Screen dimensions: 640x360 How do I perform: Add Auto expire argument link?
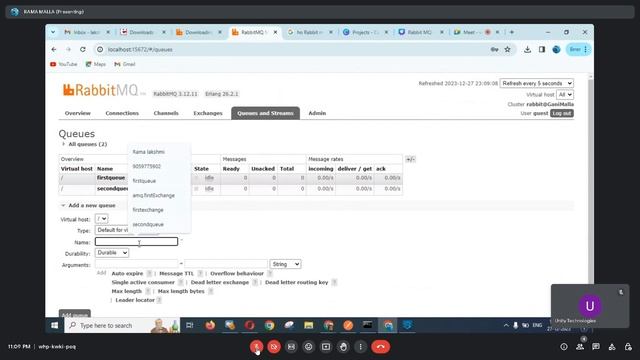[127, 273]
